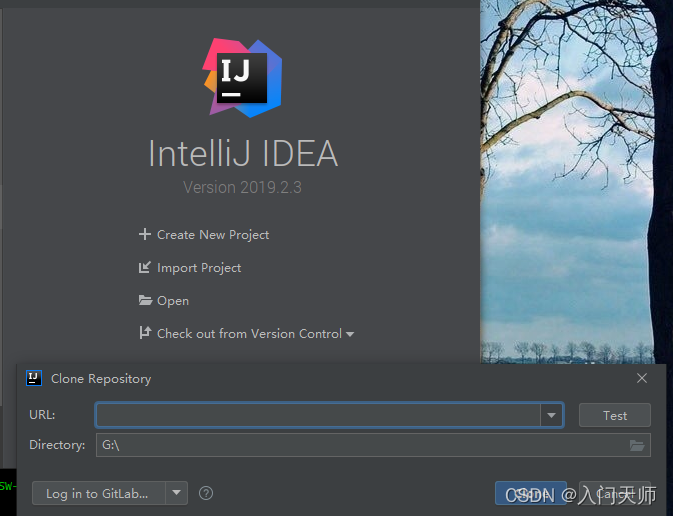The image size is (673, 516).
Task: Click the Create New Project plus icon
Action: 145,234
